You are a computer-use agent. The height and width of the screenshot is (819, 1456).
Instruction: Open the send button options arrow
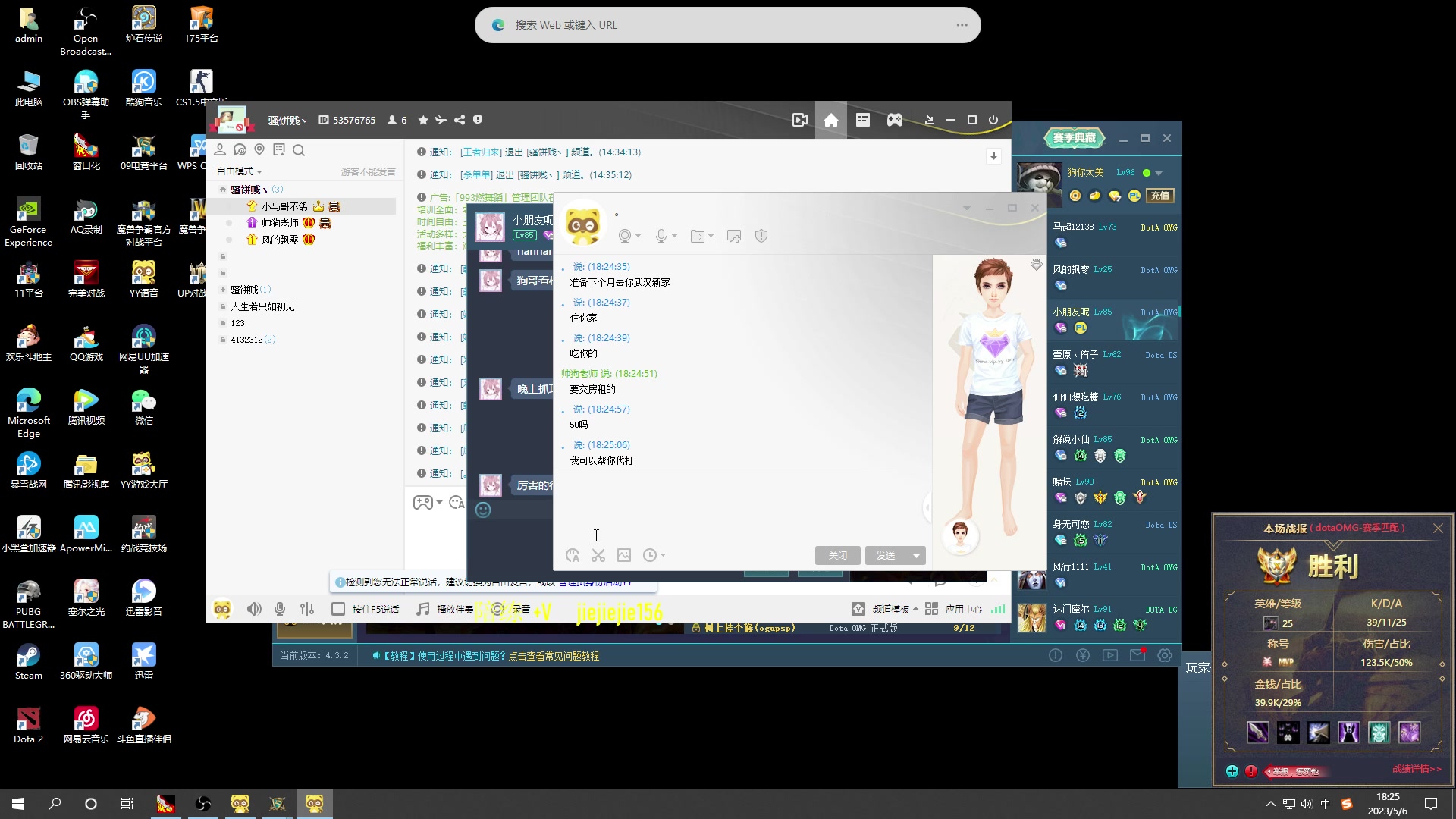click(916, 556)
